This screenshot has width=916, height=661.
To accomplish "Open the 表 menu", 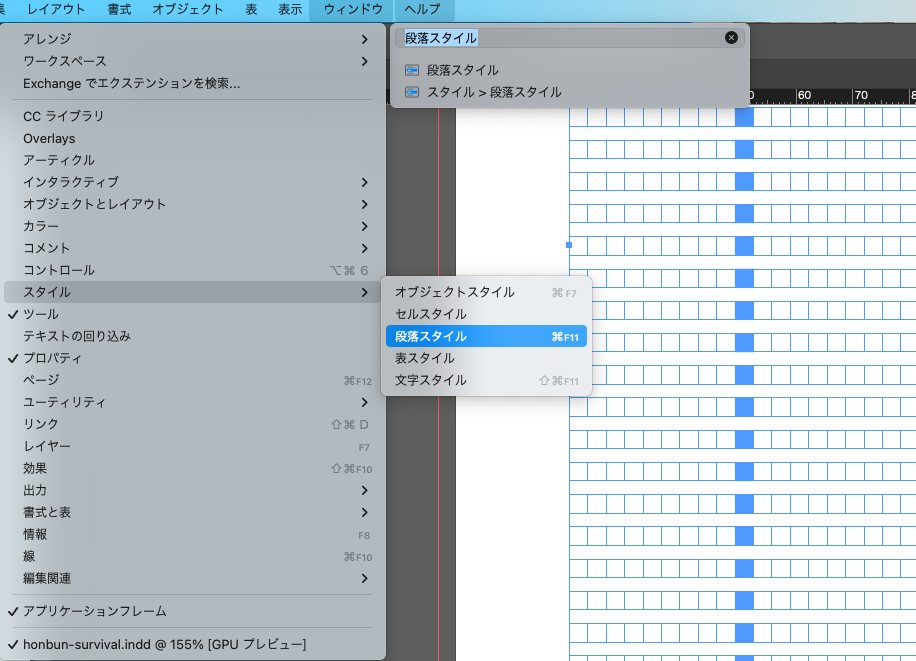I will tap(251, 9).
